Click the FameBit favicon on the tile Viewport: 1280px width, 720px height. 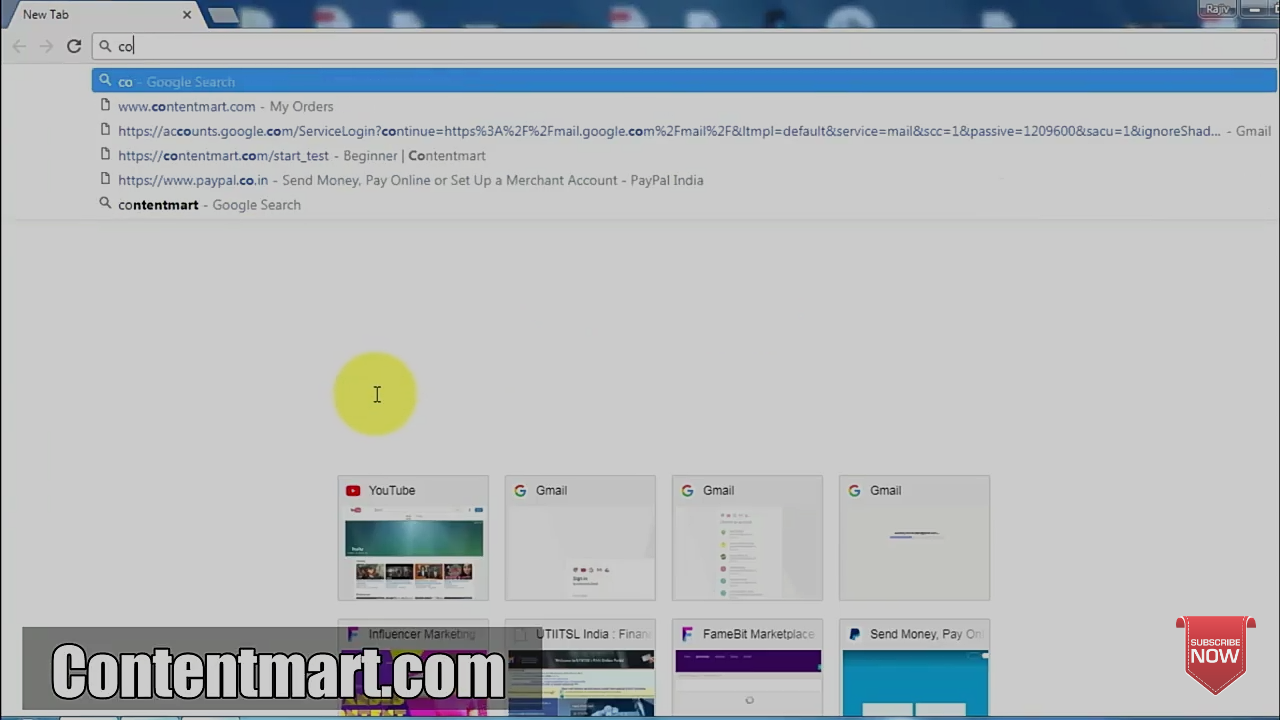point(687,634)
